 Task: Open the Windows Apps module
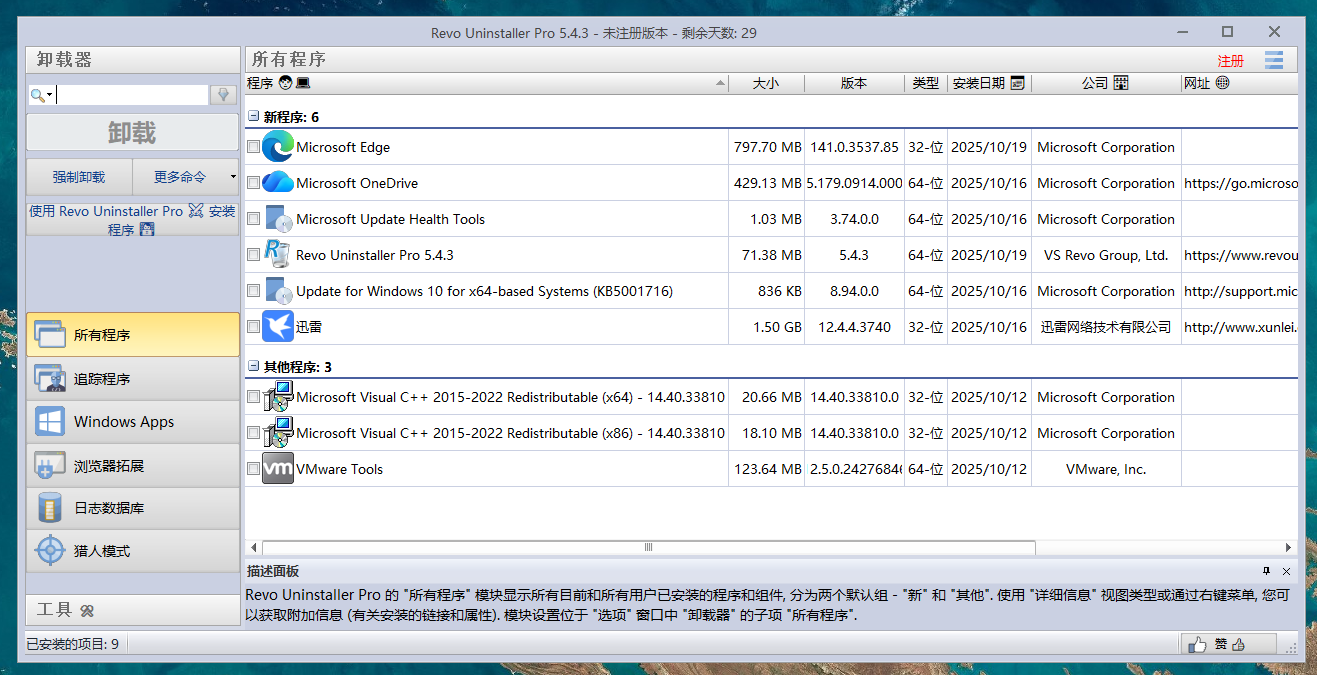coord(133,422)
